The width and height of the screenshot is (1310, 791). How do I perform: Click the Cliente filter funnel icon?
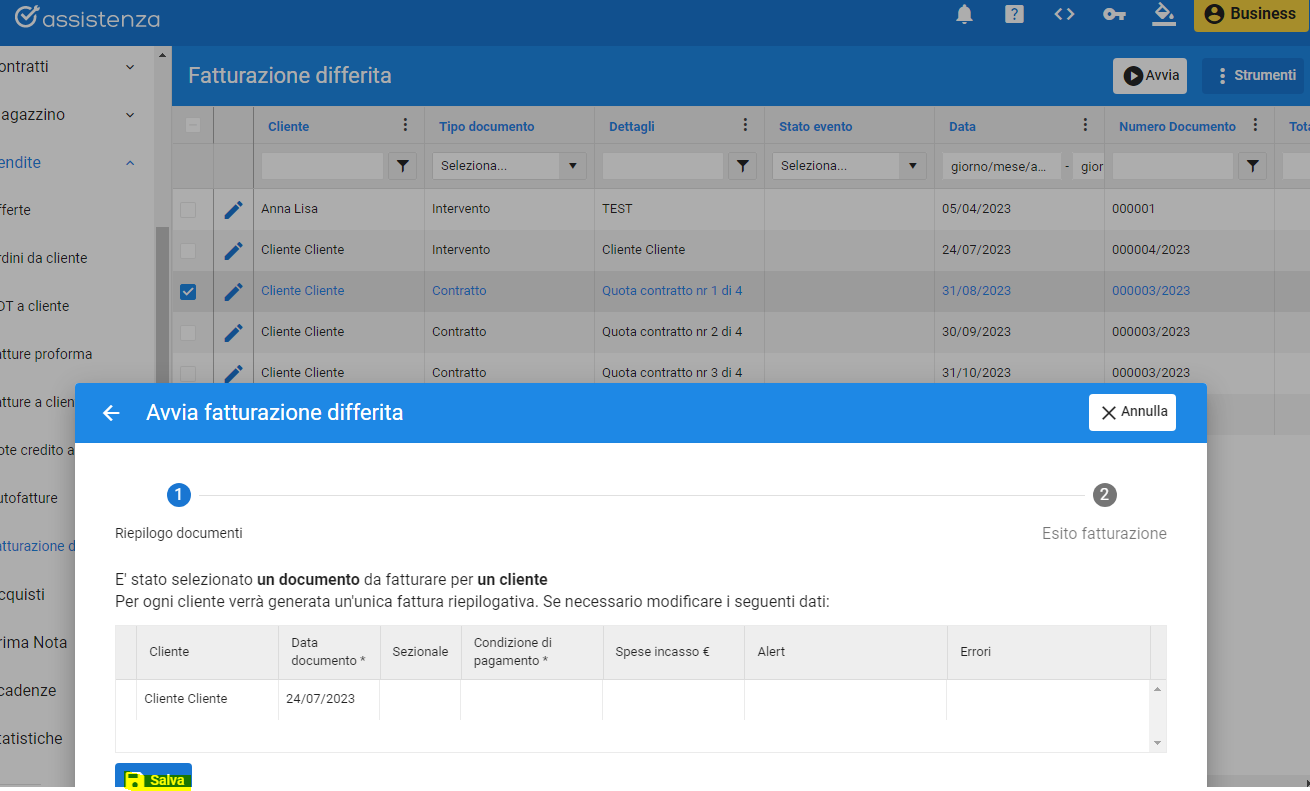click(x=402, y=166)
